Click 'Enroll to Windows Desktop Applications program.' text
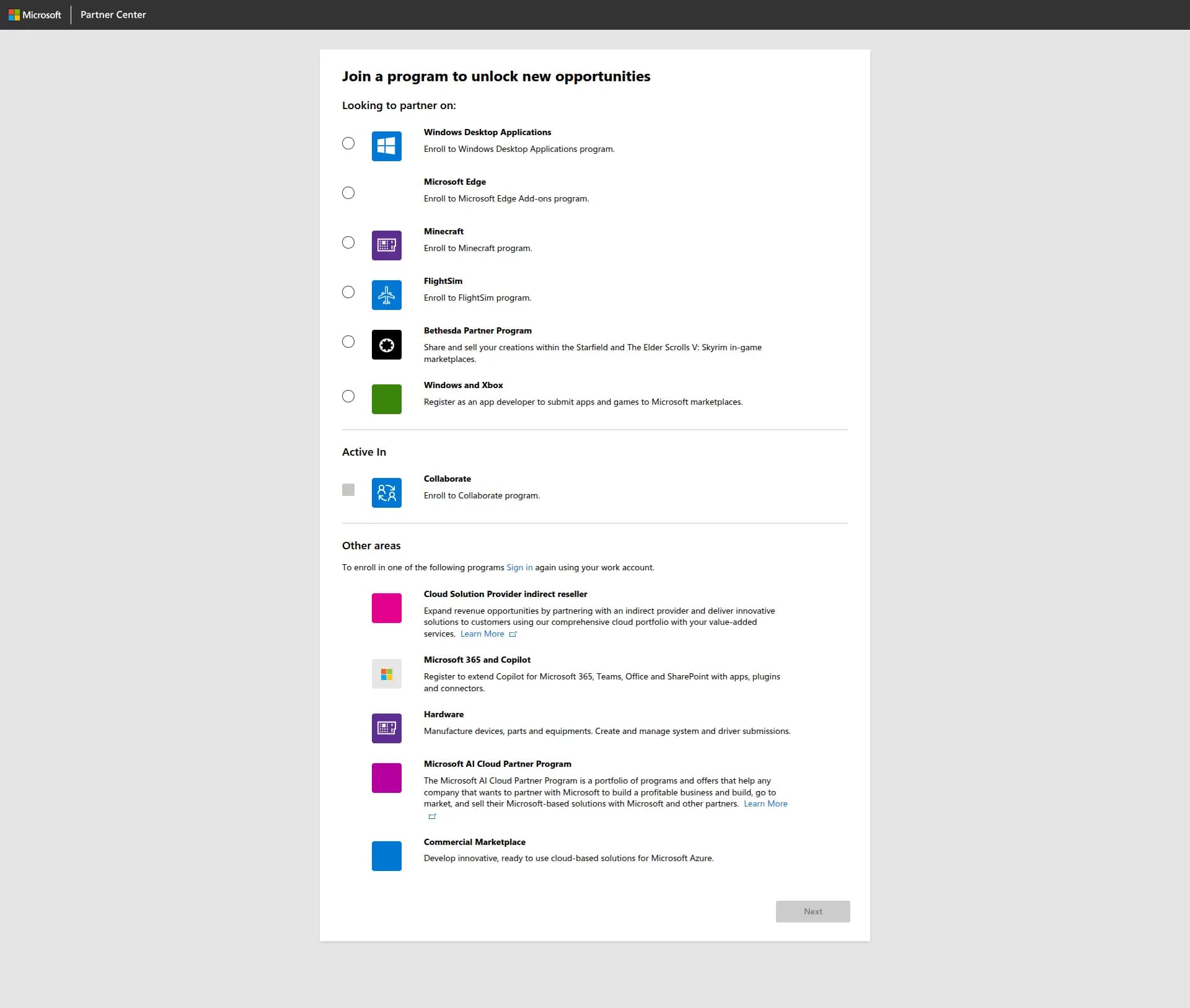This screenshot has width=1190, height=1008. click(x=519, y=149)
